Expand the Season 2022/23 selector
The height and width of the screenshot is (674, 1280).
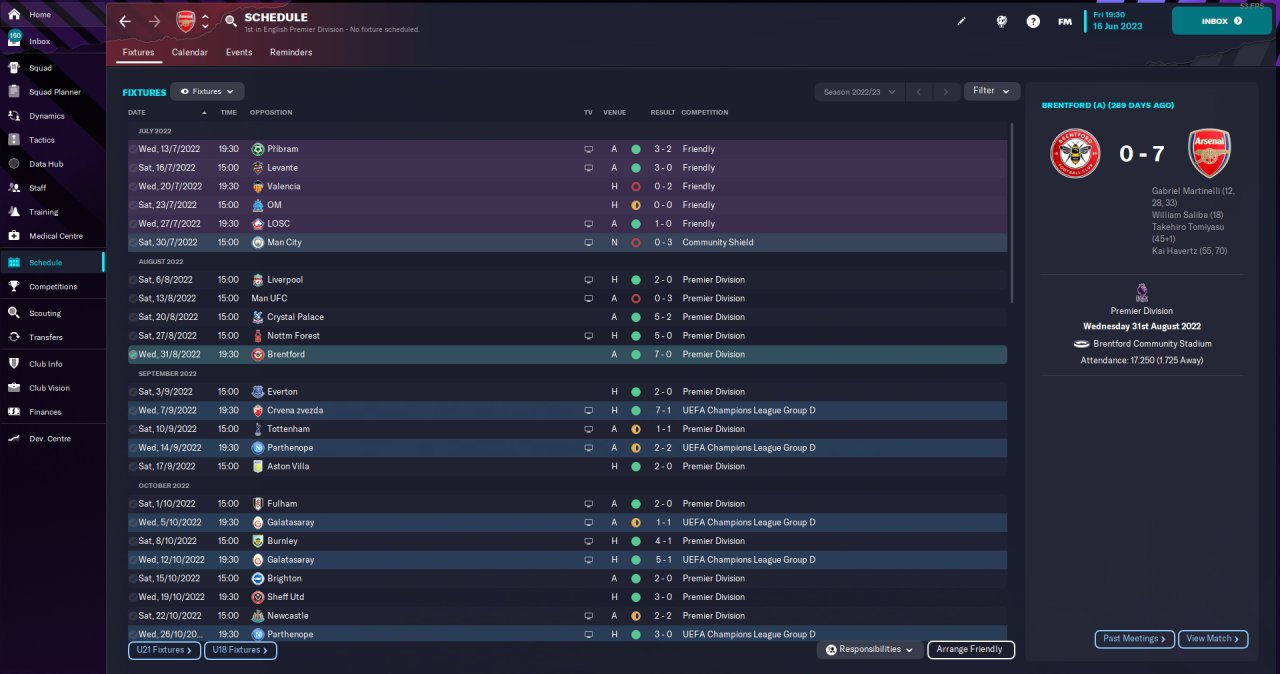click(860, 91)
